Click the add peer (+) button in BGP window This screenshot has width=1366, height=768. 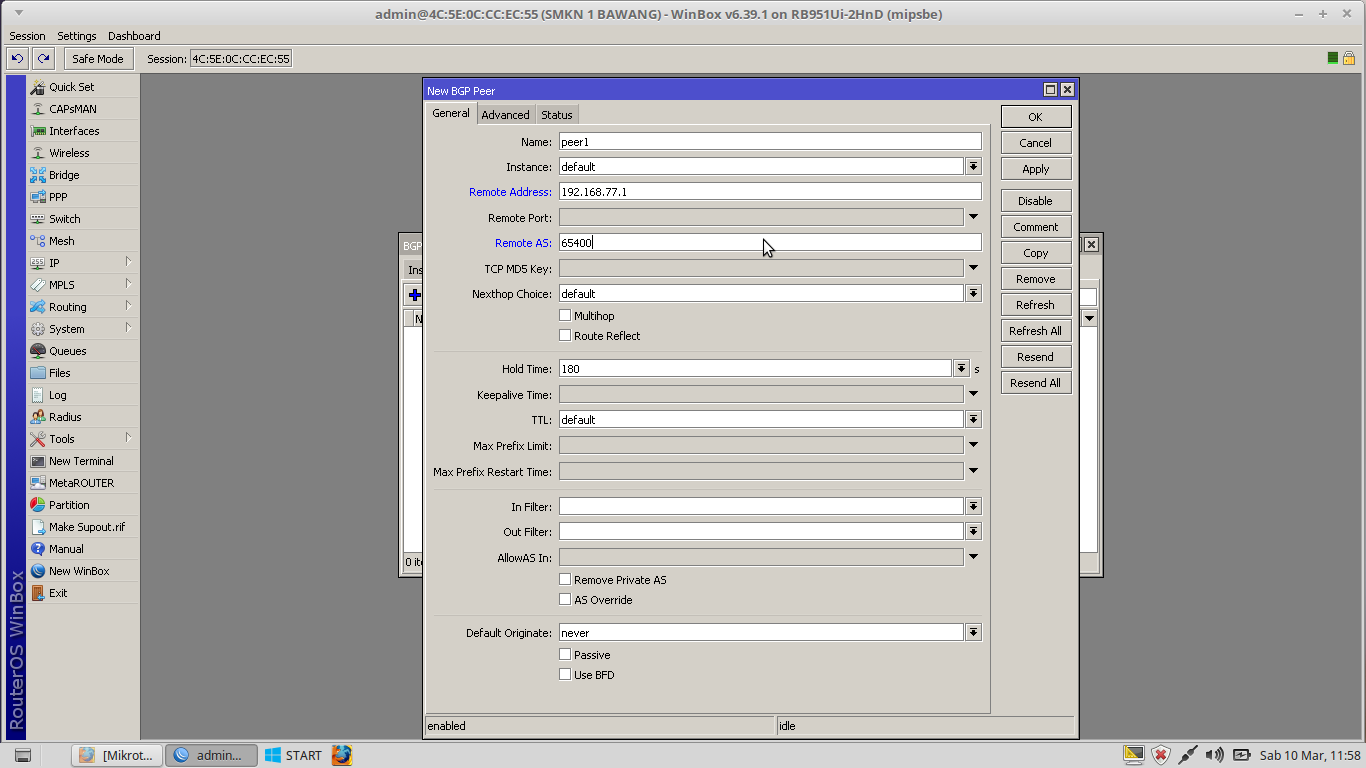point(414,293)
